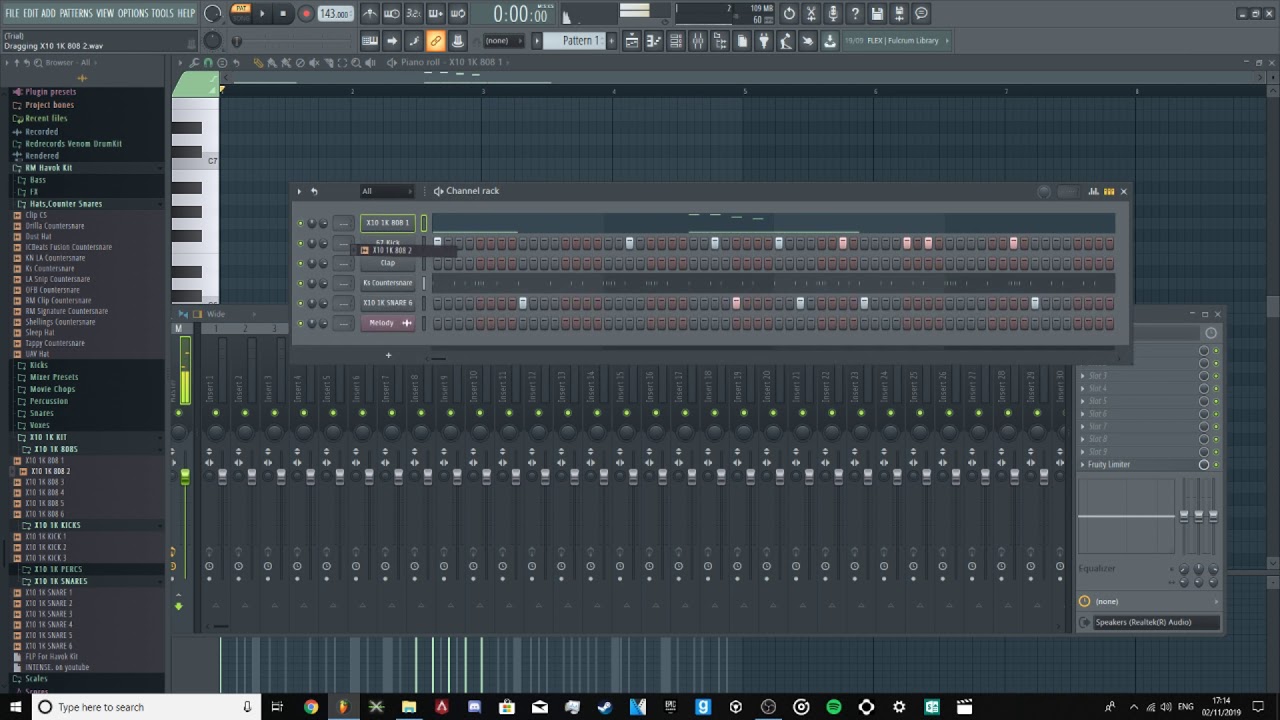Expand the X10 1K PERCS folder

point(58,569)
